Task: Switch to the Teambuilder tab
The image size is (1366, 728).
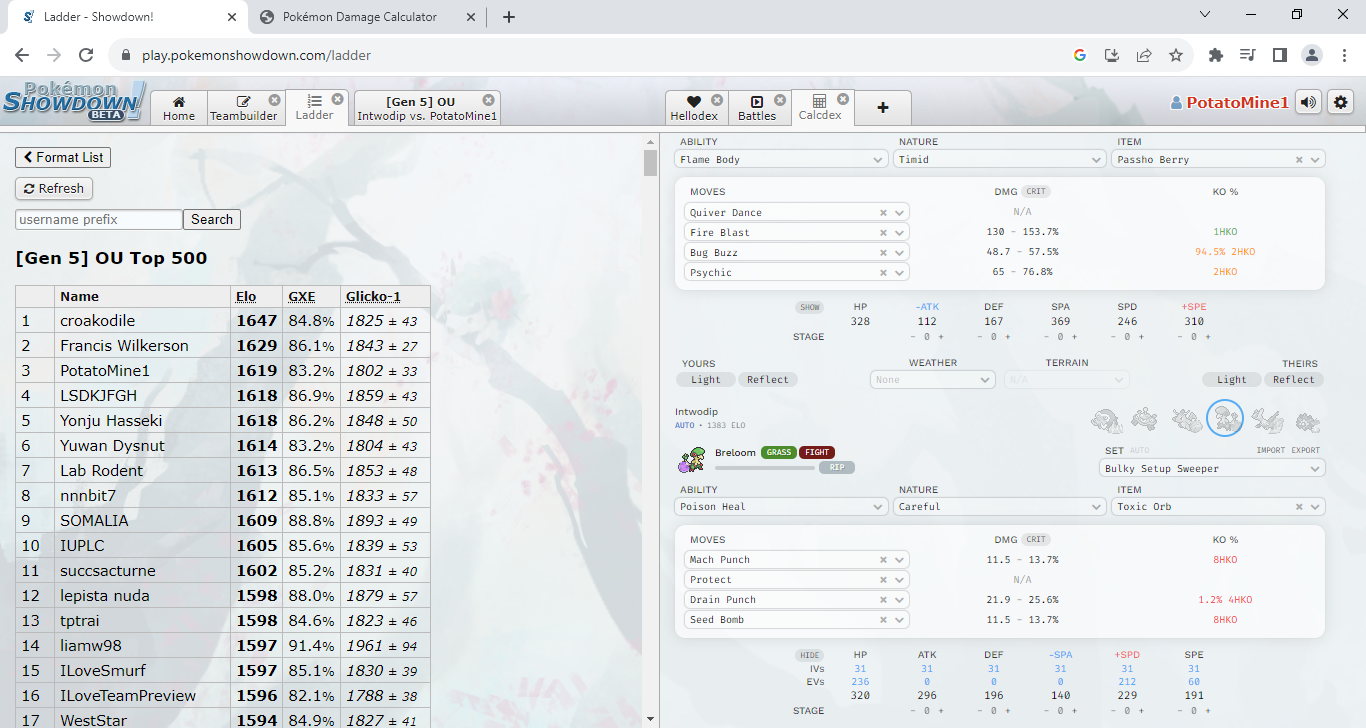Action: pos(243,108)
